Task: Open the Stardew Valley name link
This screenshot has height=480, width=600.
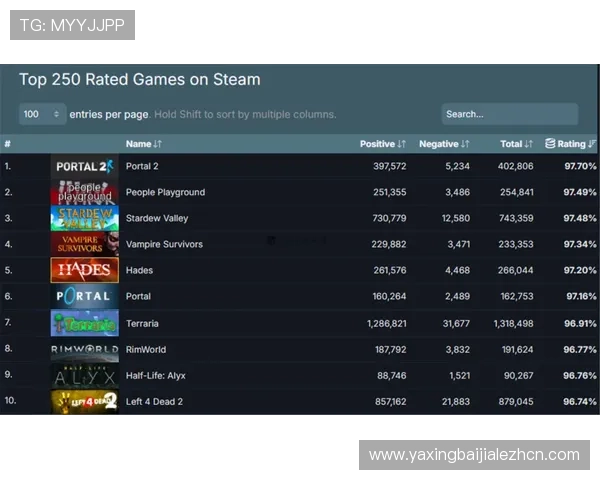Action: (157, 218)
